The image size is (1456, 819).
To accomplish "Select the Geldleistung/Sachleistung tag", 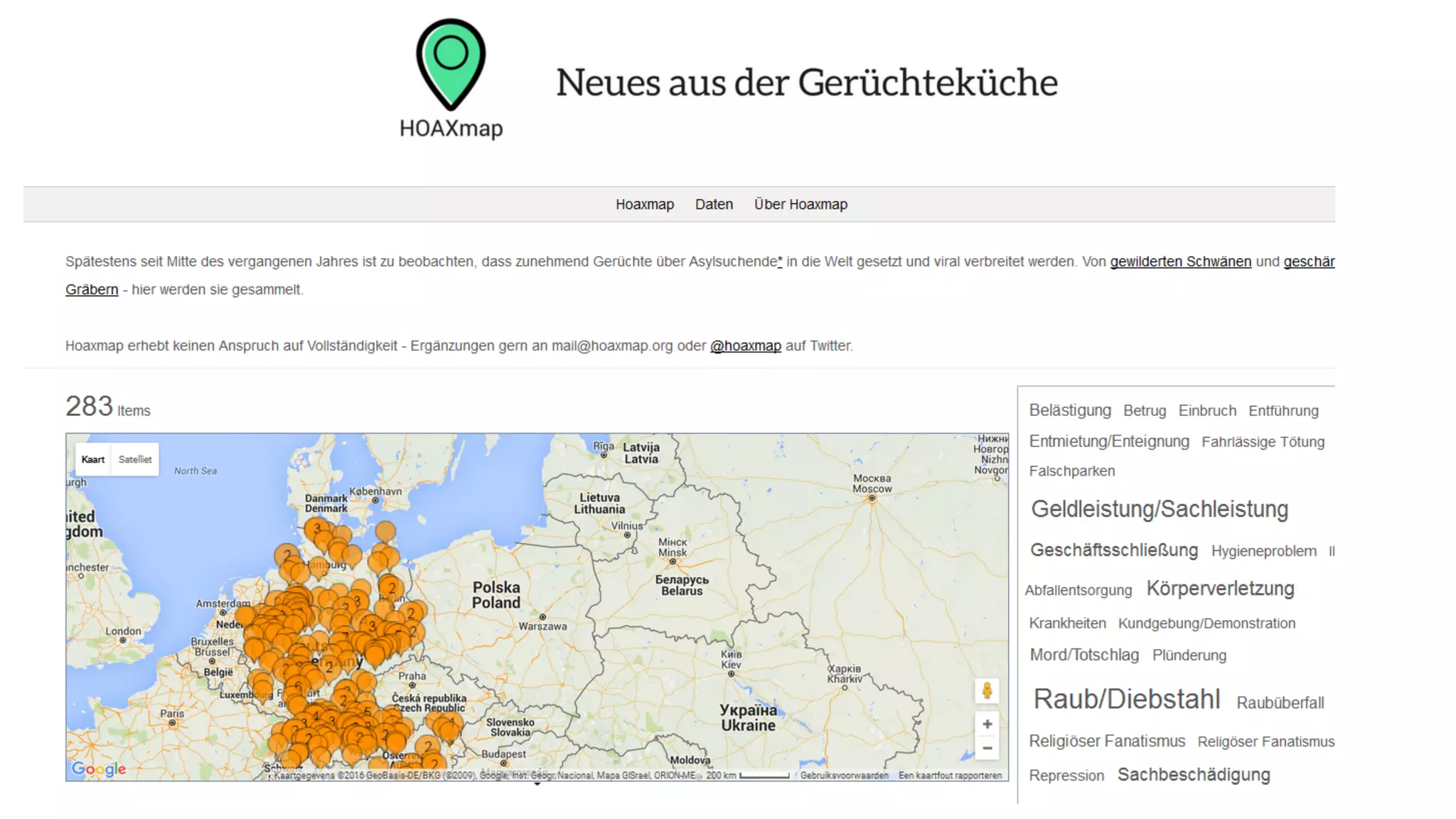I will pyautogui.click(x=1160, y=509).
